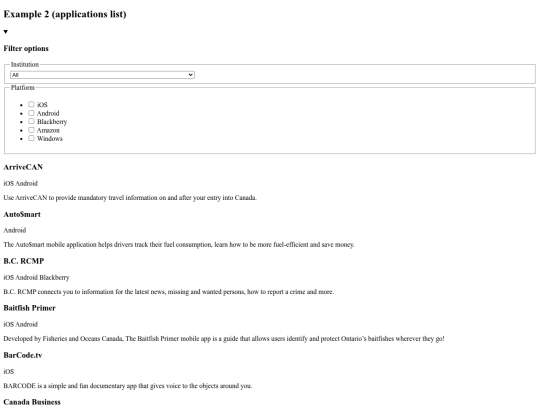
Task: Click the Android checkbox label text
Action: (x=48, y=113)
